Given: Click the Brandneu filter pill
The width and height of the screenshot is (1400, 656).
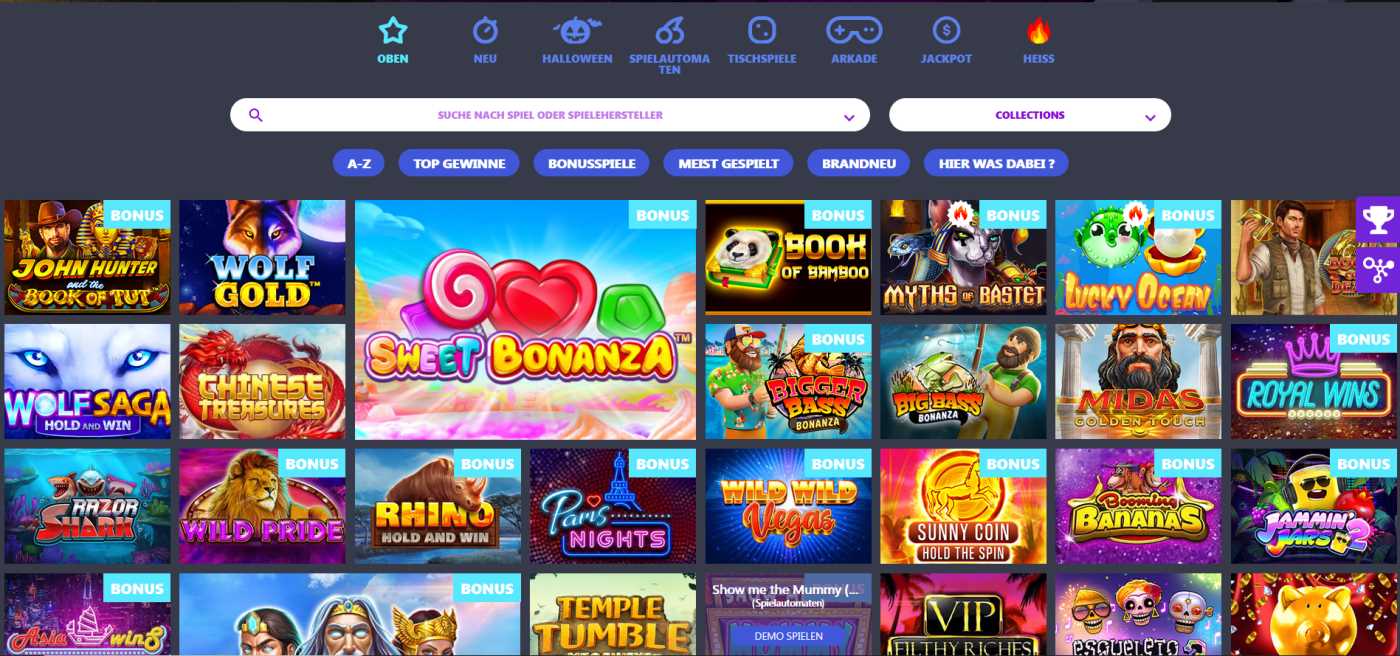Looking at the screenshot, I should coord(859,163).
